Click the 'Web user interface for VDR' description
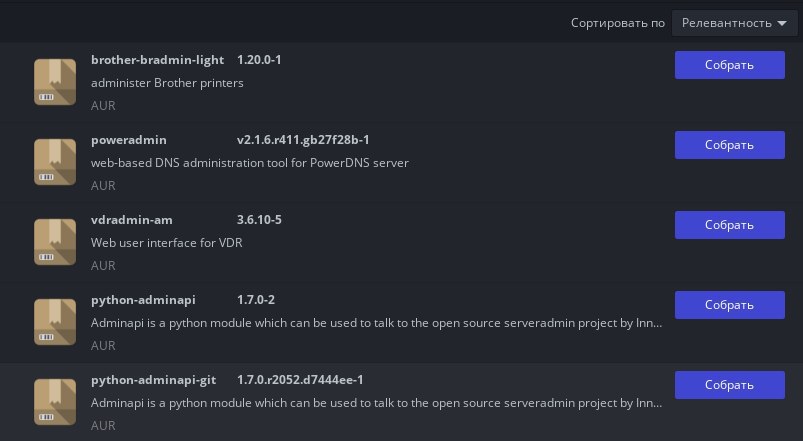 coord(166,243)
